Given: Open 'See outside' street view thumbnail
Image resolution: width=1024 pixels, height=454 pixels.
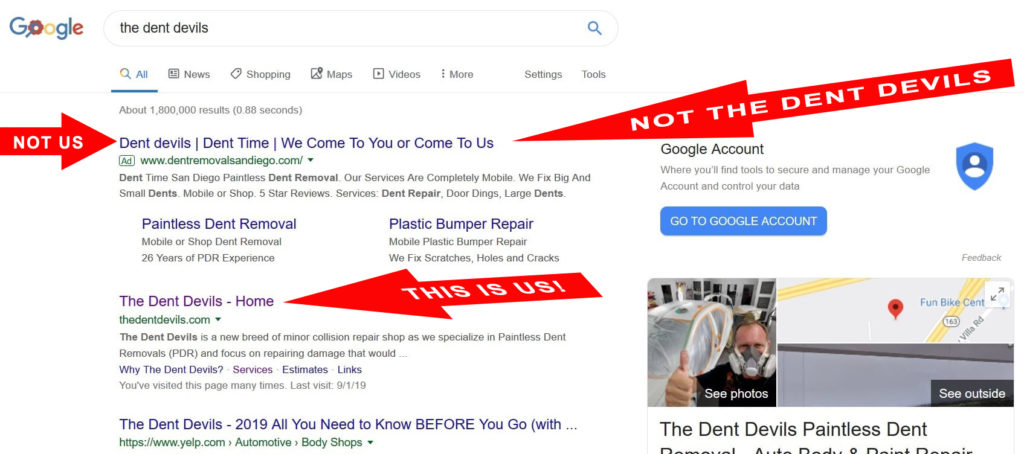Looking at the screenshot, I should point(895,375).
